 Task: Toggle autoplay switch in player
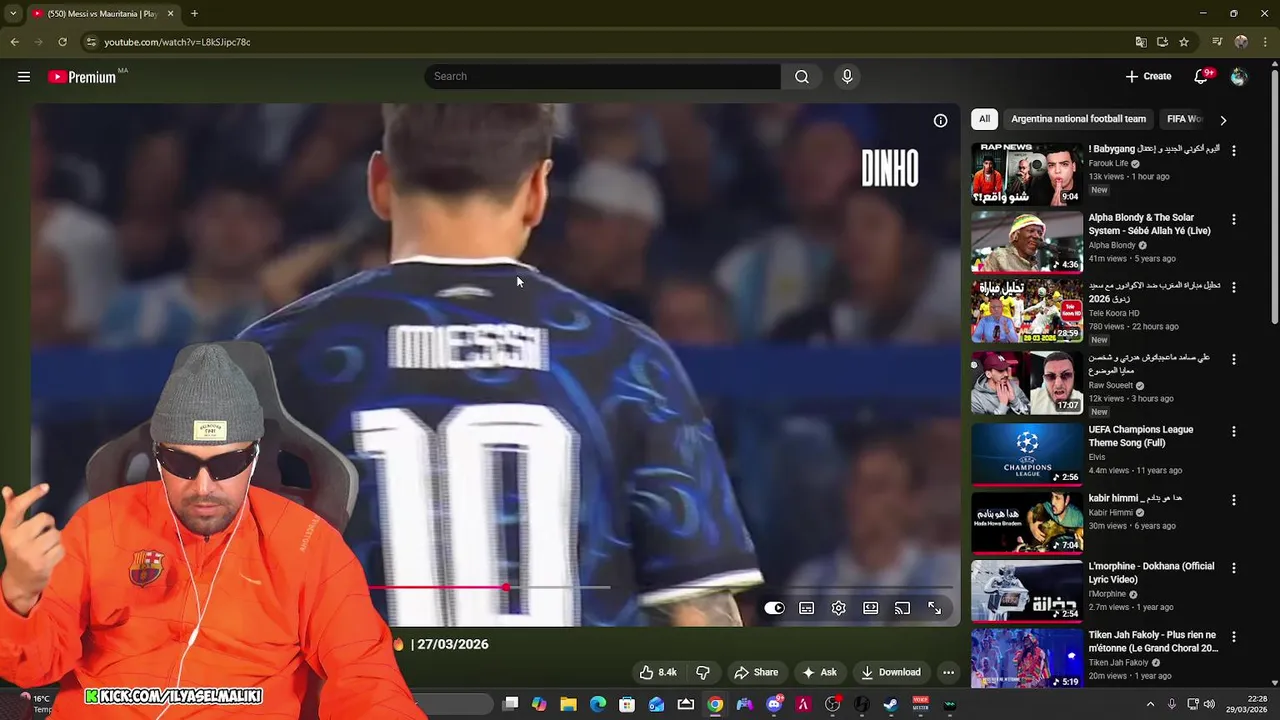pos(775,608)
